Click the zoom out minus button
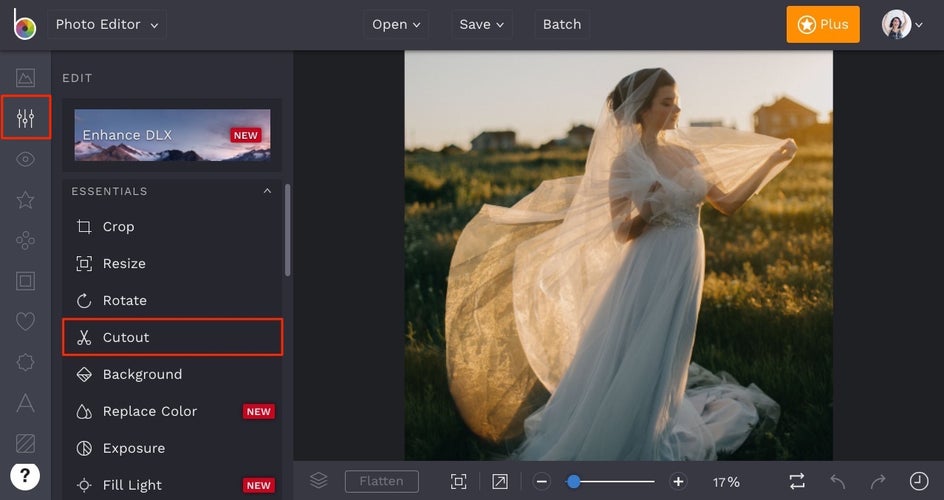Viewport: 944px width, 500px height. click(x=541, y=481)
